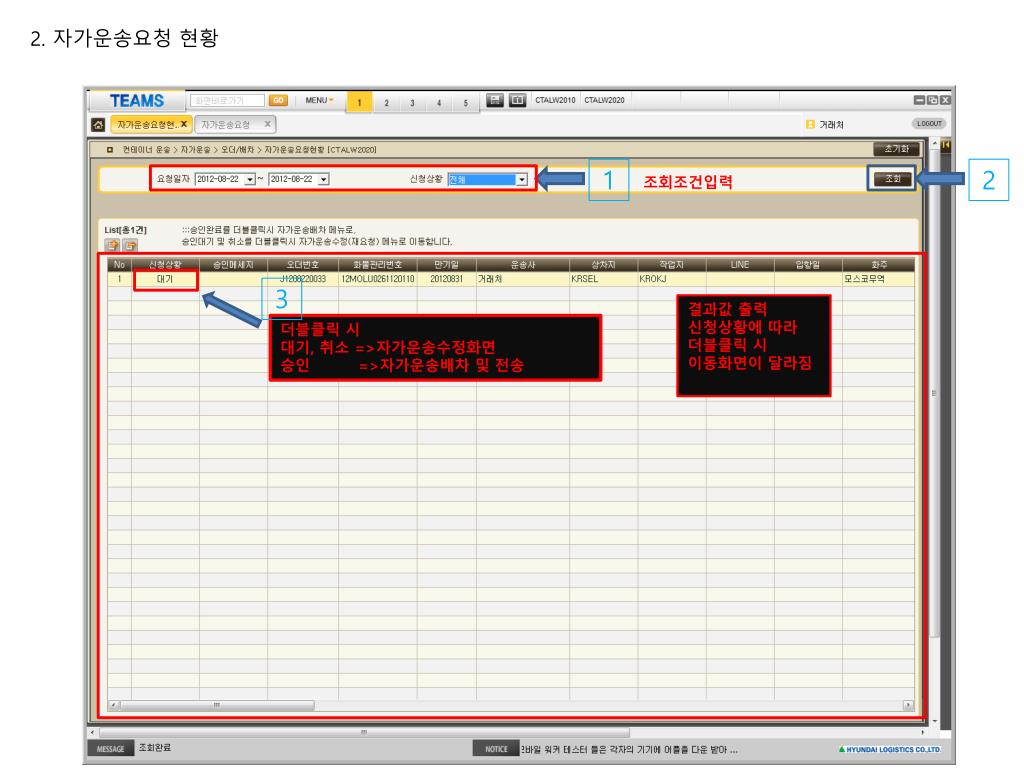Click the Hyundai Logistics logo
This screenshot has width=1024, height=768.
(889, 750)
